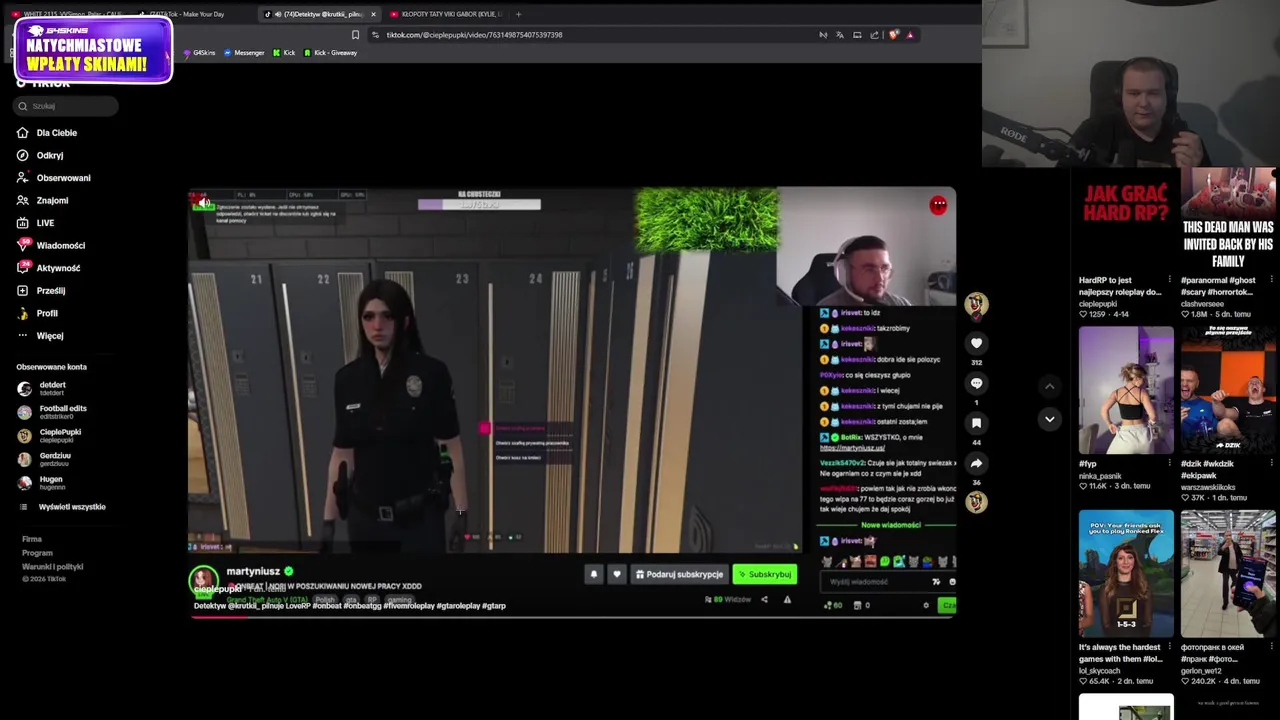The height and width of the screenshot is (720, 1280).
Task: Open warszawskikoks #dzik video thumbnail
Action: 1228,390
